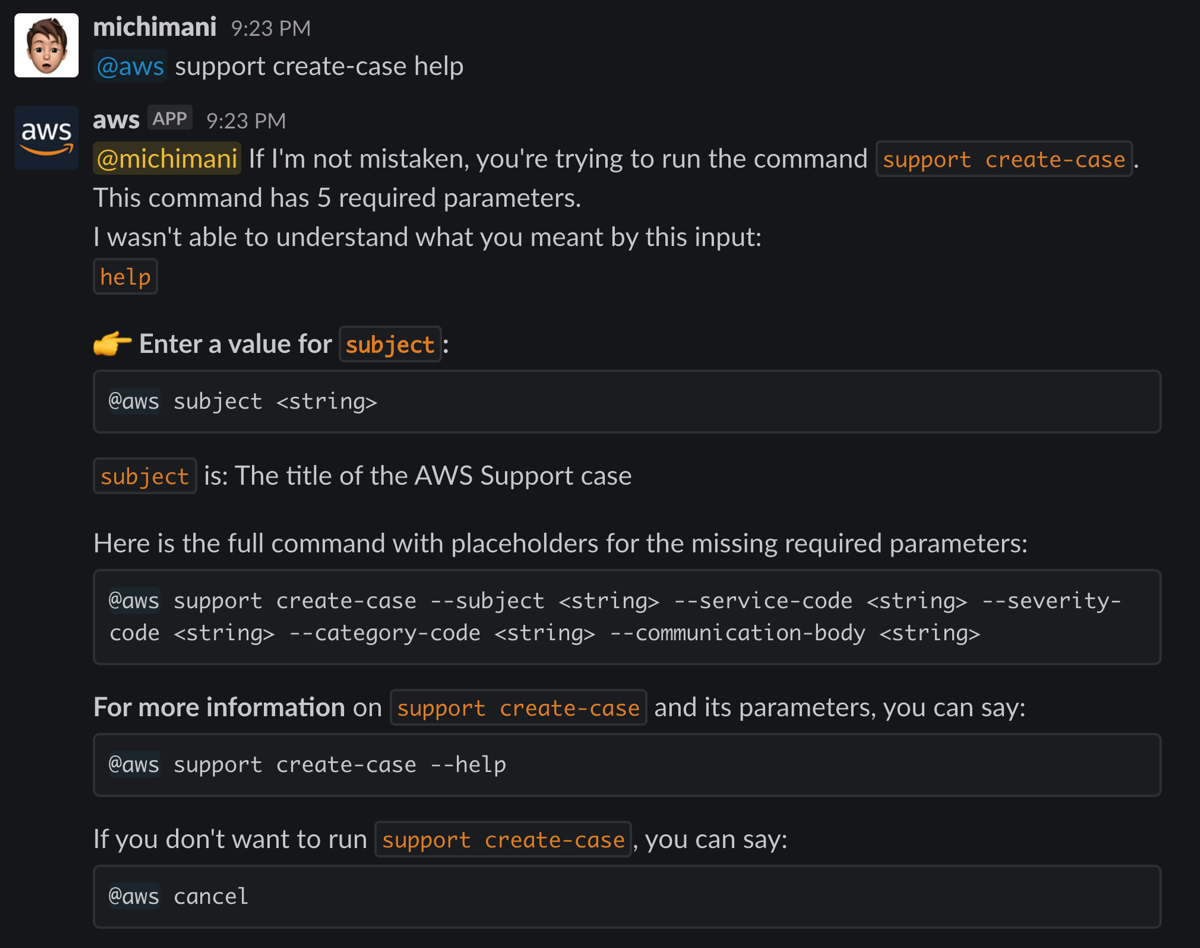Click the @aws prefix in the subject command block
Viewport: 1200px width, 948px height.
click(x=133, y=401)
